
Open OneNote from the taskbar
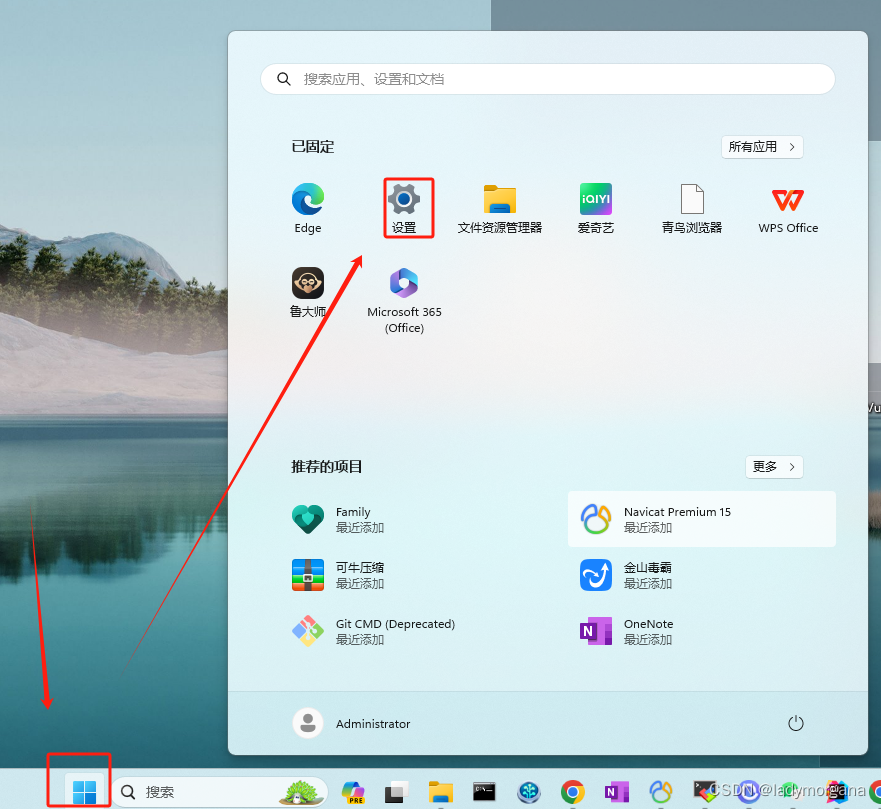click(616, 792)
